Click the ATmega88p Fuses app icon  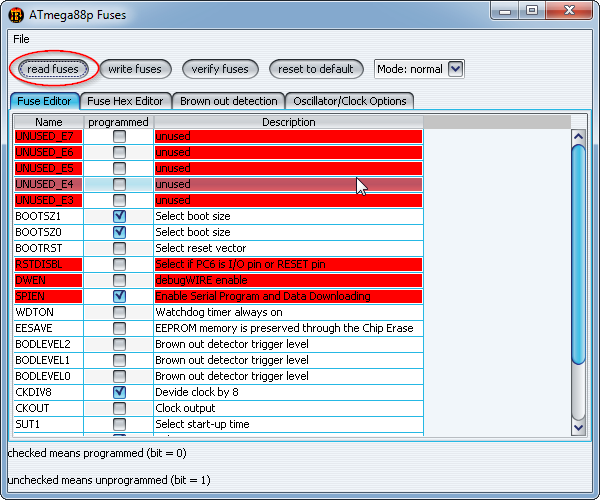click(x=16, y=15)
